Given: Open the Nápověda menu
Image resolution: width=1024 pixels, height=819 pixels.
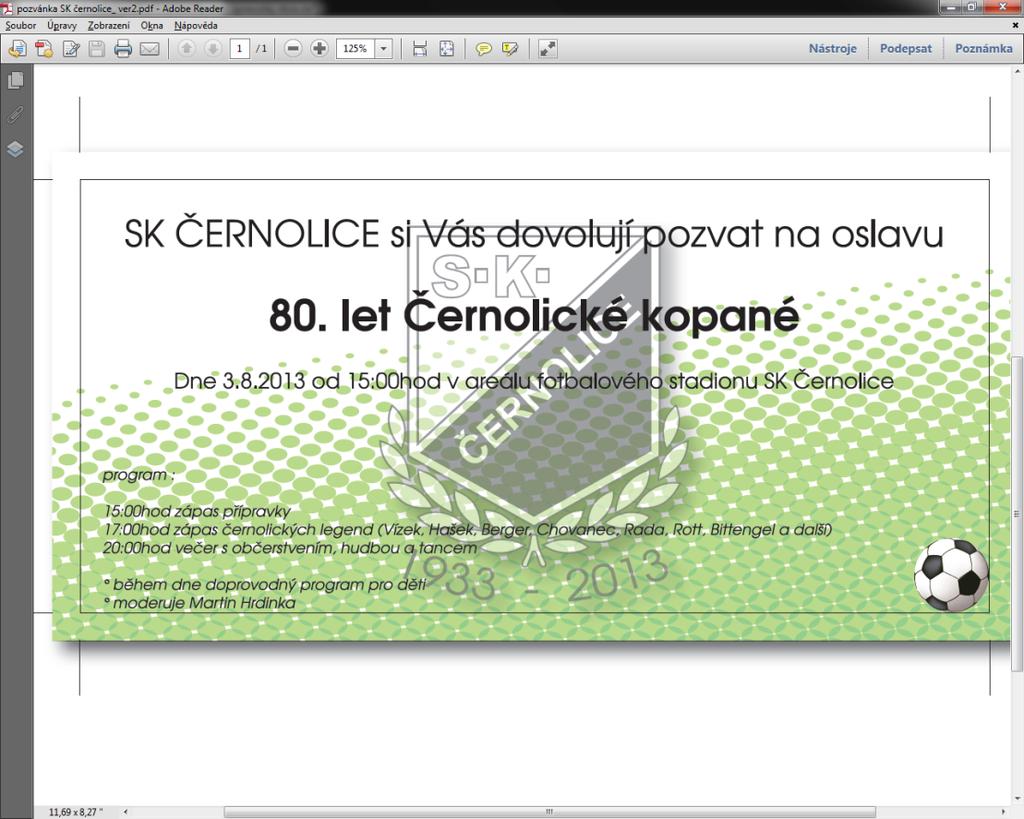Looking at the screenshot, I should pos(196,25).
